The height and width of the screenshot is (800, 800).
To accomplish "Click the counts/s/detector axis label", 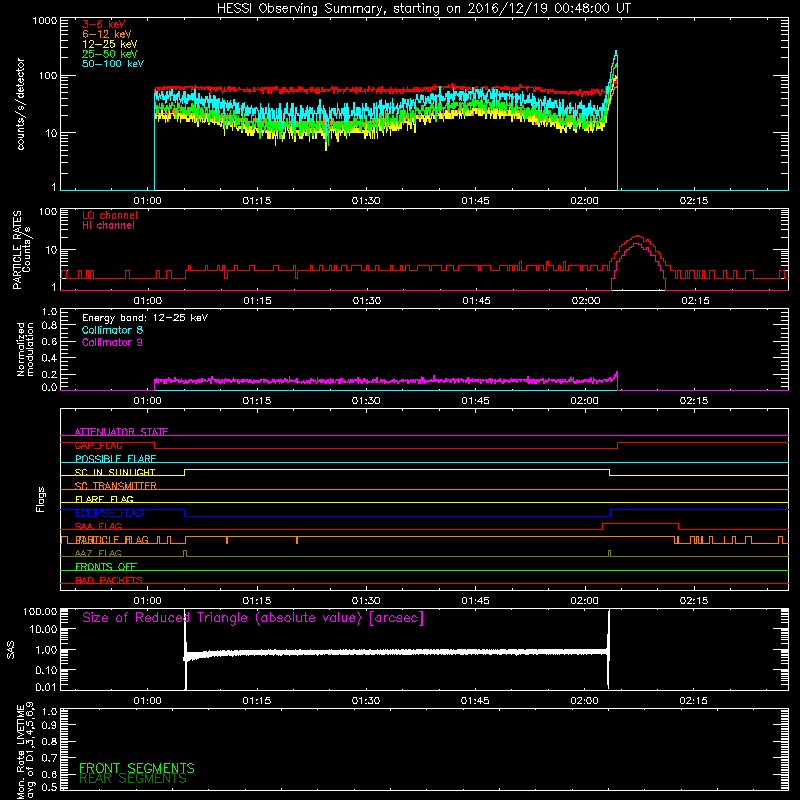I will [x=20, y=104].
